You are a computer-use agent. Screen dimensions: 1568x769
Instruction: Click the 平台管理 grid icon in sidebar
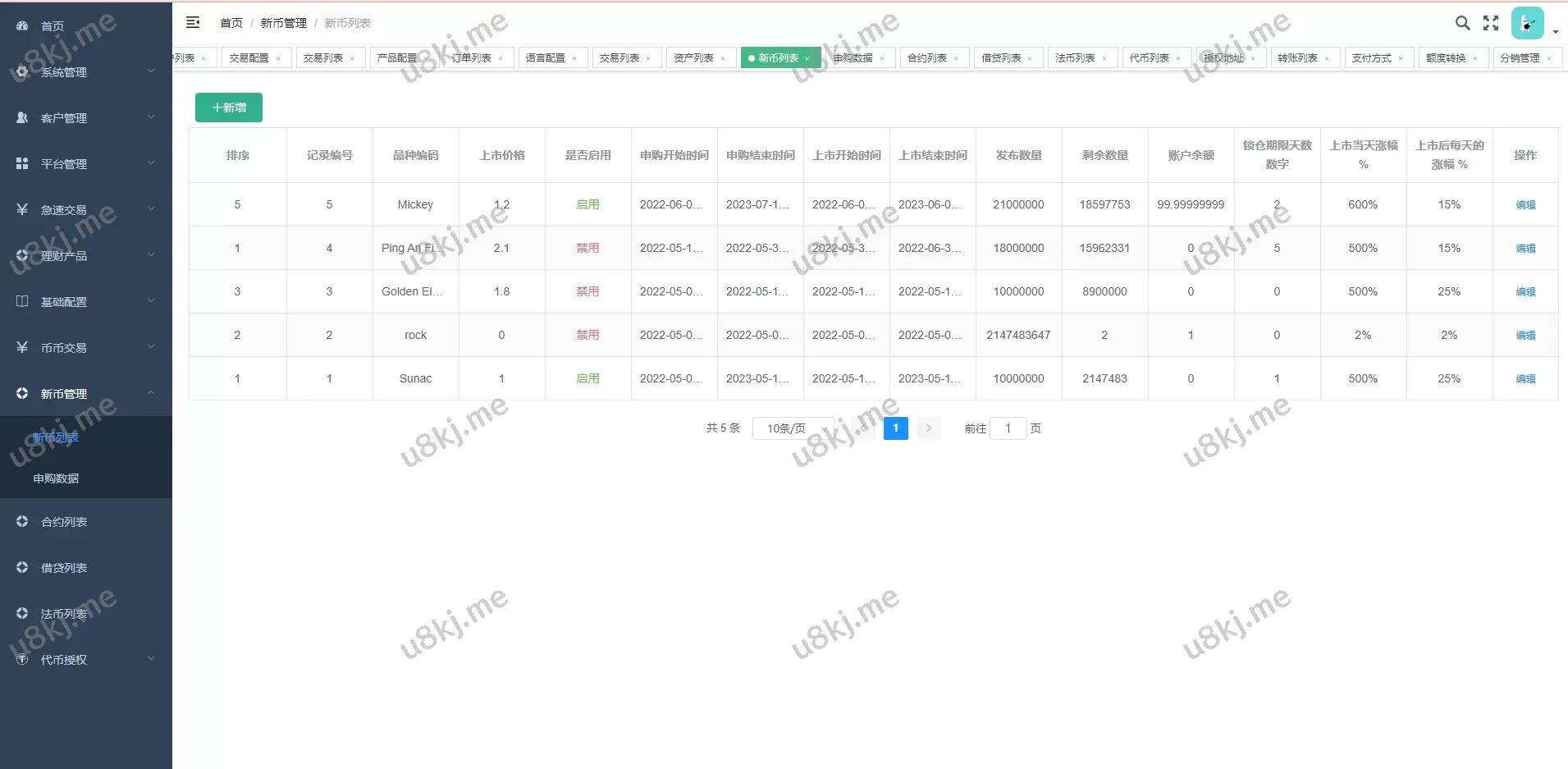[22, 164]
